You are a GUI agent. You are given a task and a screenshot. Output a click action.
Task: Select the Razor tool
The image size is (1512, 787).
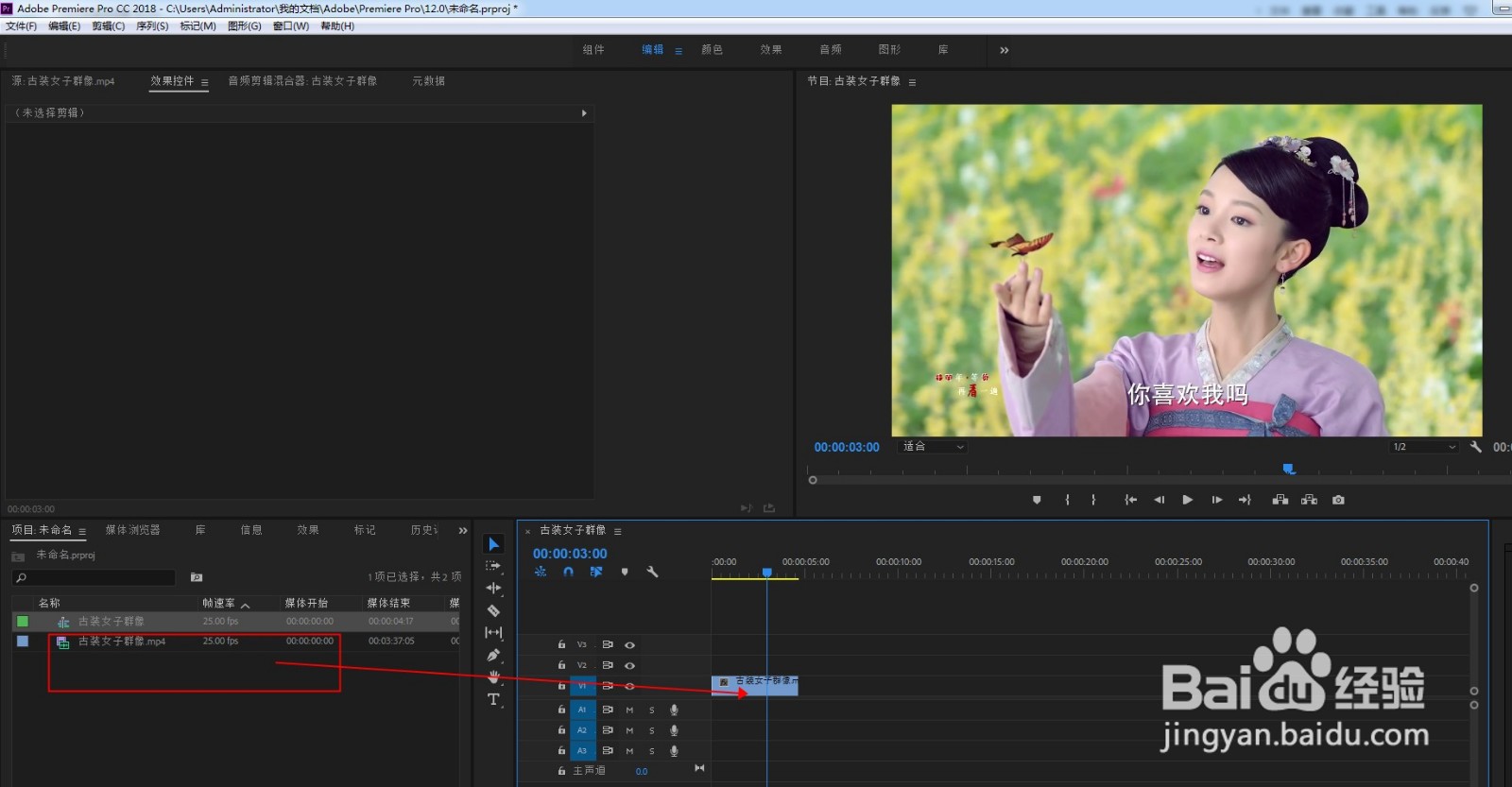493,610
